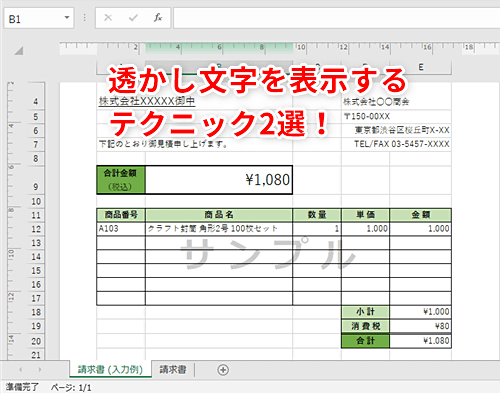
Task: Click the 金額 table header
Action: point(421,215)
